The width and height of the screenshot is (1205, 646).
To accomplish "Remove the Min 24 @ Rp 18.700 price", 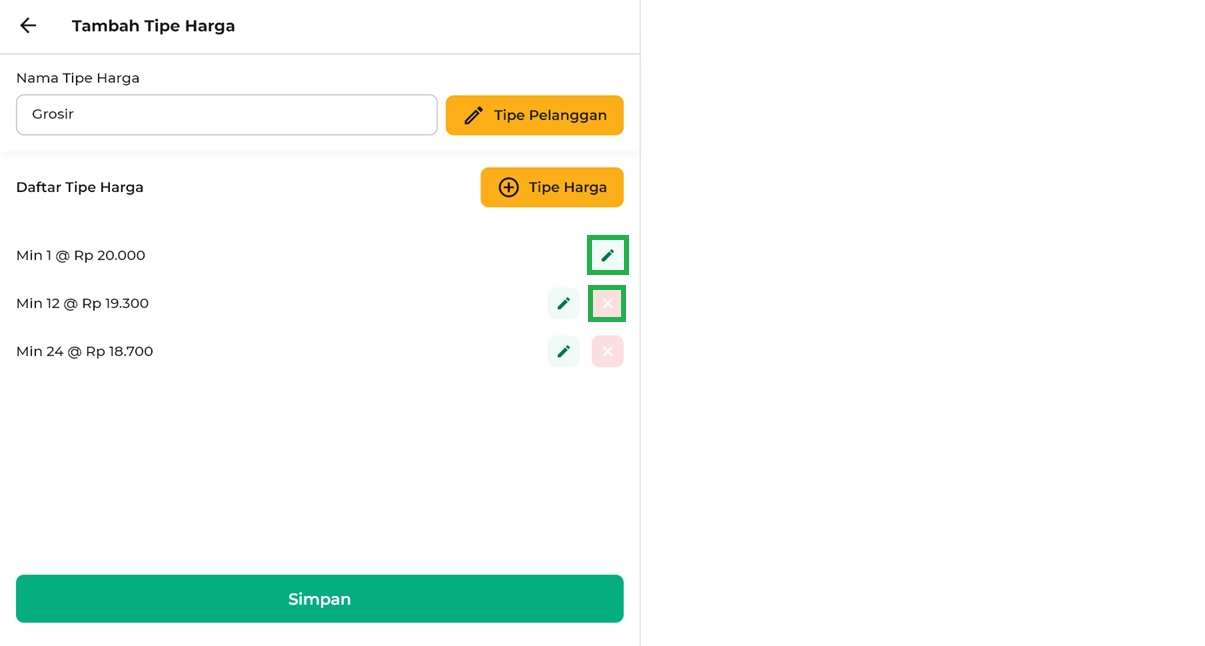I will pos(607,351).
